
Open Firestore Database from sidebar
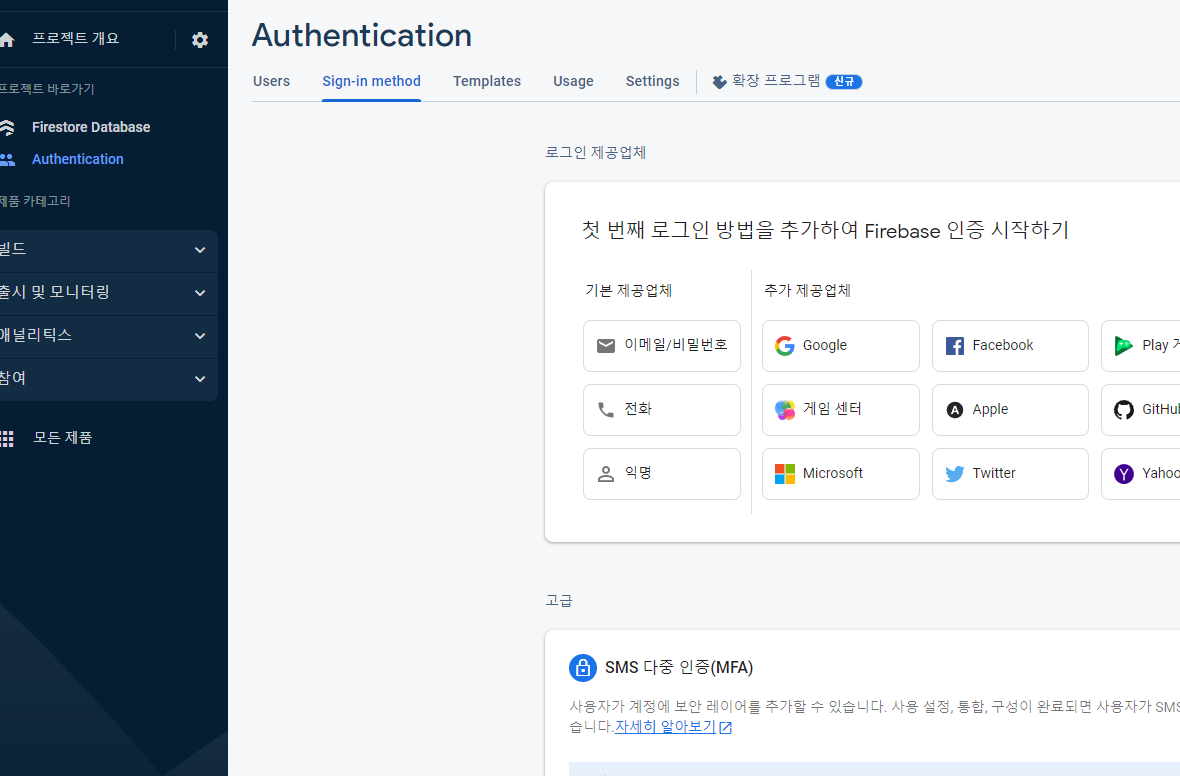91,127
